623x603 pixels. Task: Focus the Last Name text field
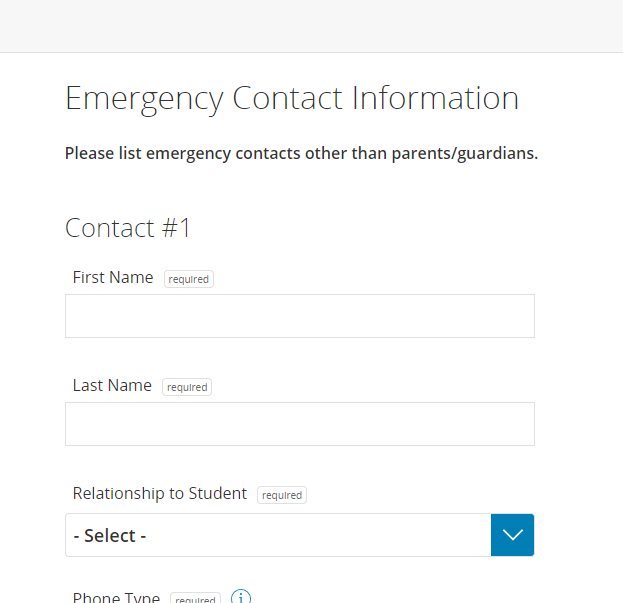(299, 424)
